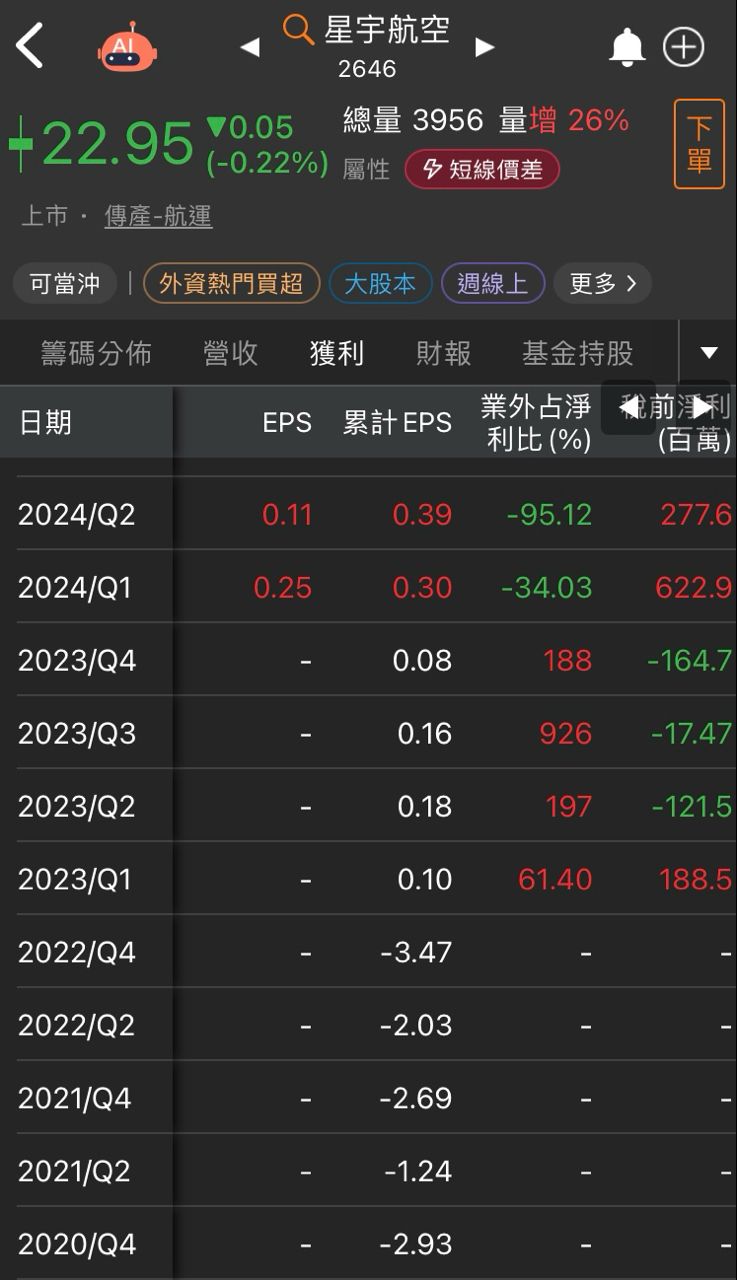Go to next stock with right triangle
Screen dimensions: 737x1280
tap(485, 47)
